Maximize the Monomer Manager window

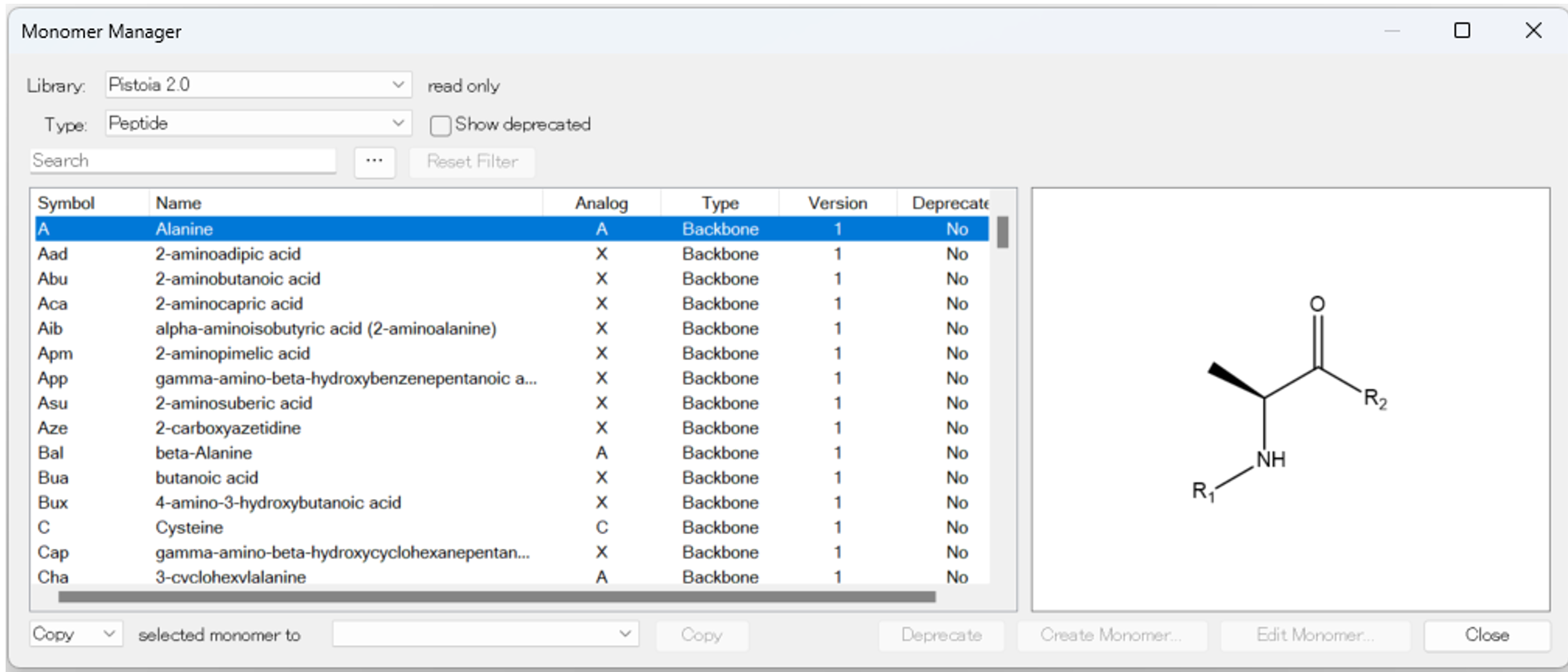tap(1461, 31)
